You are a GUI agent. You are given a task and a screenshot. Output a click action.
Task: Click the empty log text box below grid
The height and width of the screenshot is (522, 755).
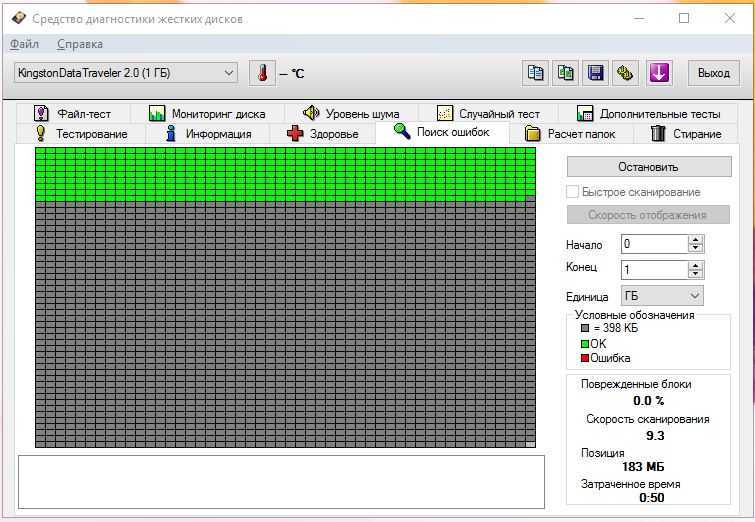[282, 482]
